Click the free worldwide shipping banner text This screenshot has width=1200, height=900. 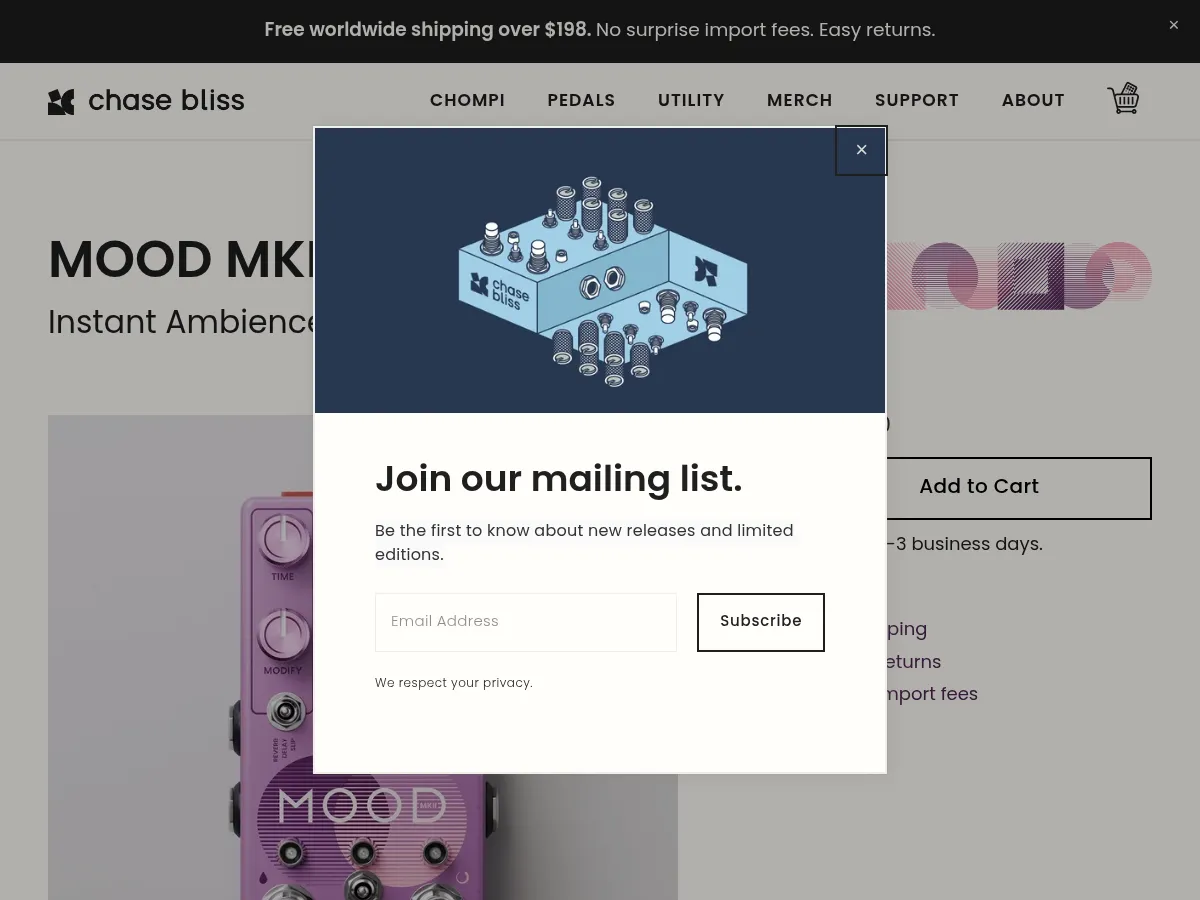(x=599, y=30)
